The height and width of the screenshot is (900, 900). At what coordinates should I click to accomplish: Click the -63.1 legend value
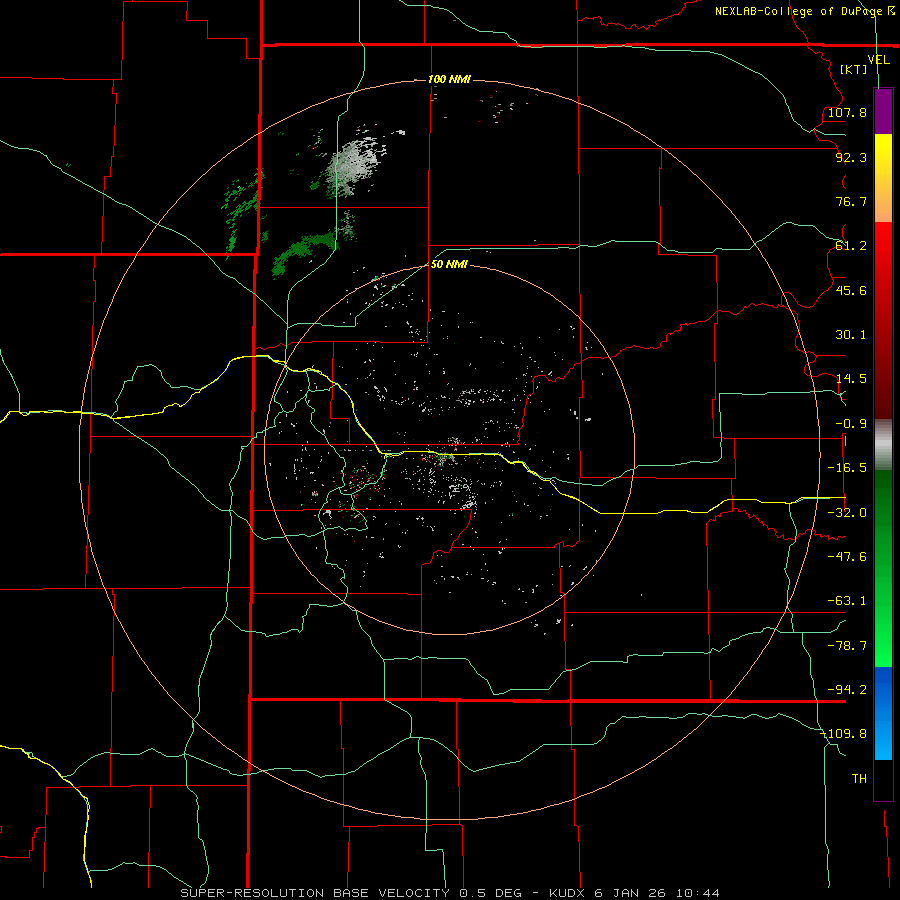[x=847, y=601]
